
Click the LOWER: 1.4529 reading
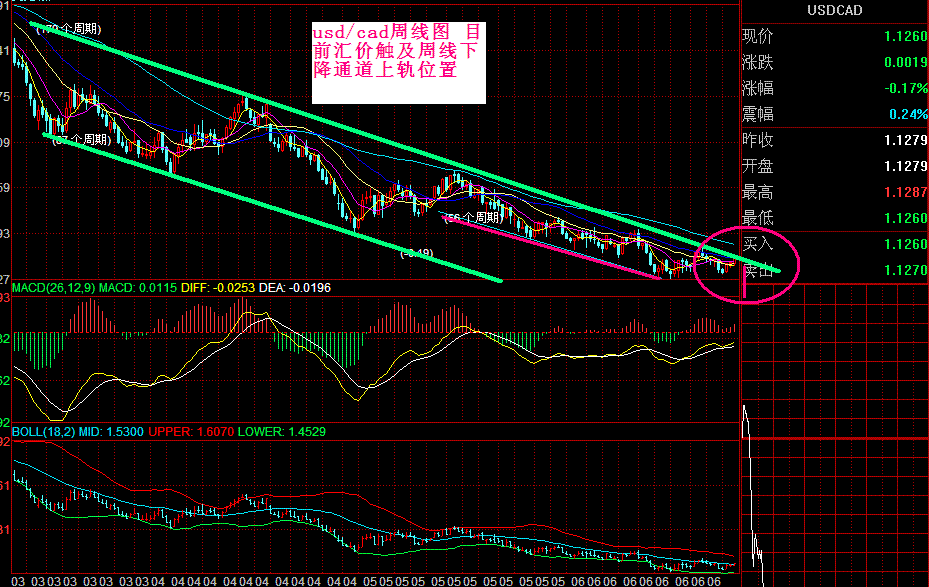coord(281,432)
